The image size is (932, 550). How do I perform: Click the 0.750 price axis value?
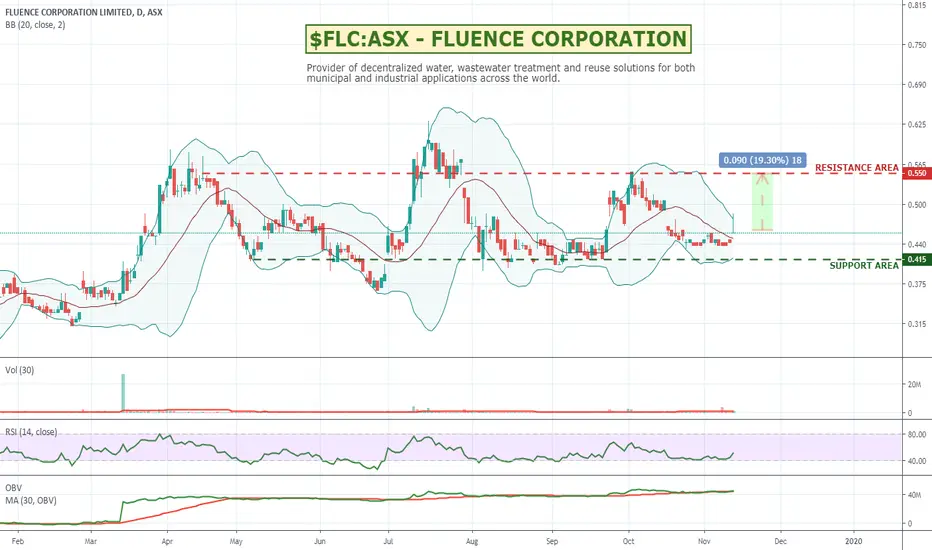[917, 45]
